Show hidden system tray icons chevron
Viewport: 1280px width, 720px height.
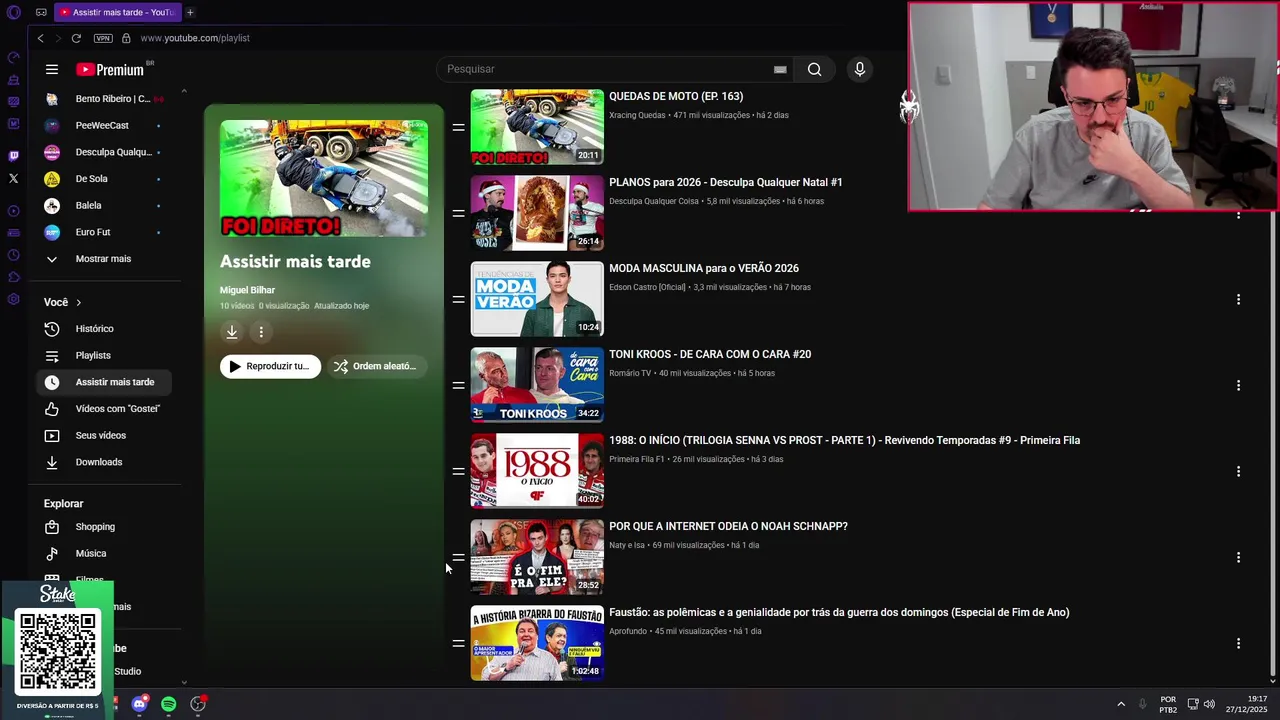pos(1121,704)
